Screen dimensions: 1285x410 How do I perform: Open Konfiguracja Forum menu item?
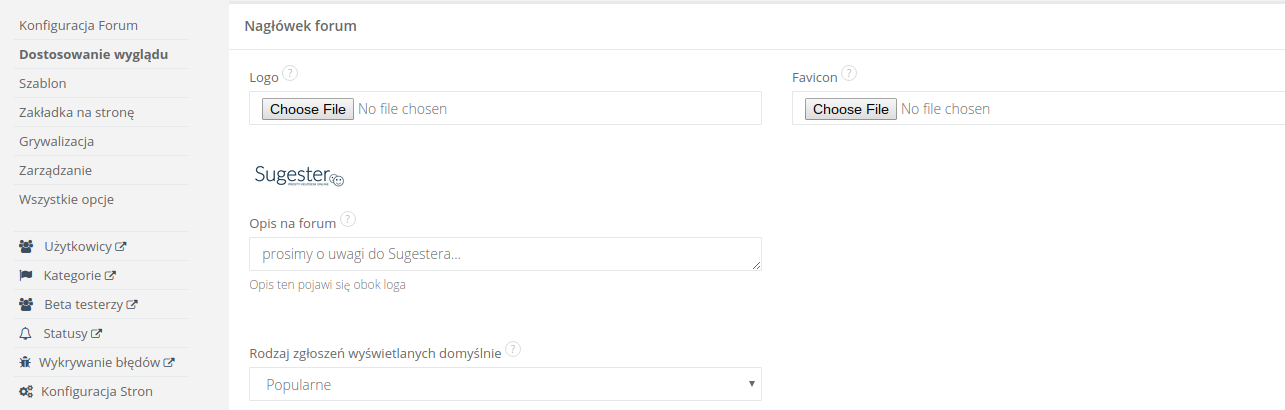click(78, 25)
